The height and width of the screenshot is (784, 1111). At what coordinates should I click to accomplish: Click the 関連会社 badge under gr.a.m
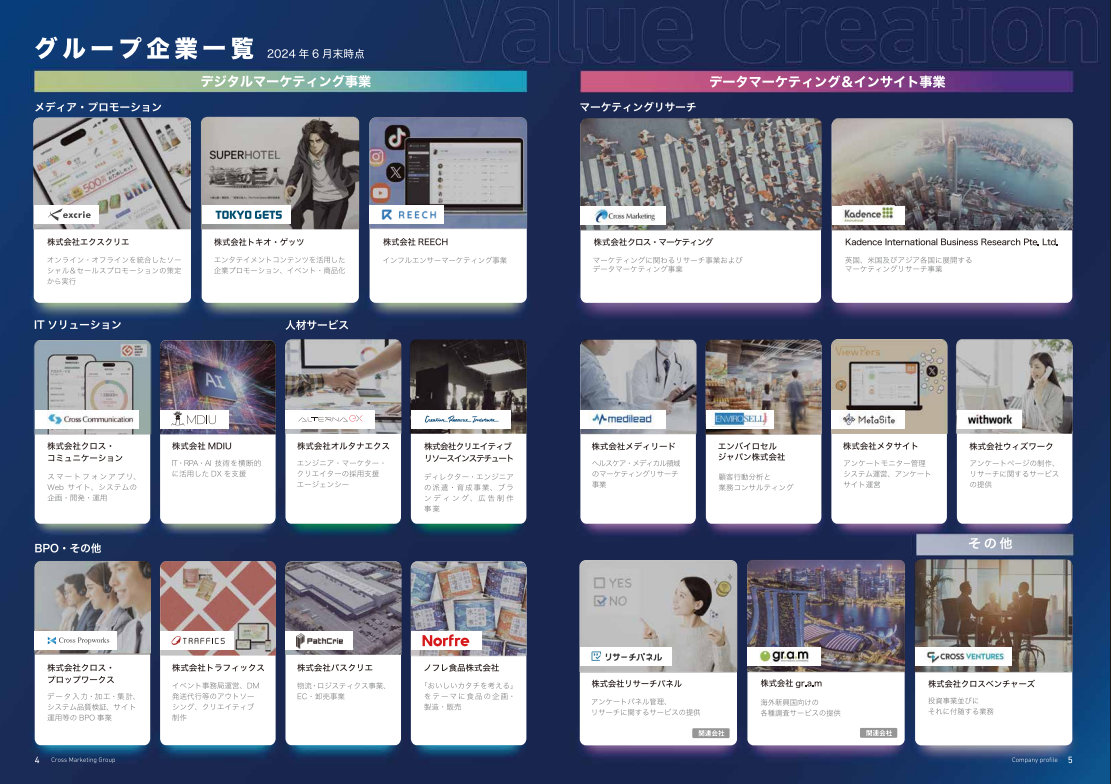[x=878, y=733]
